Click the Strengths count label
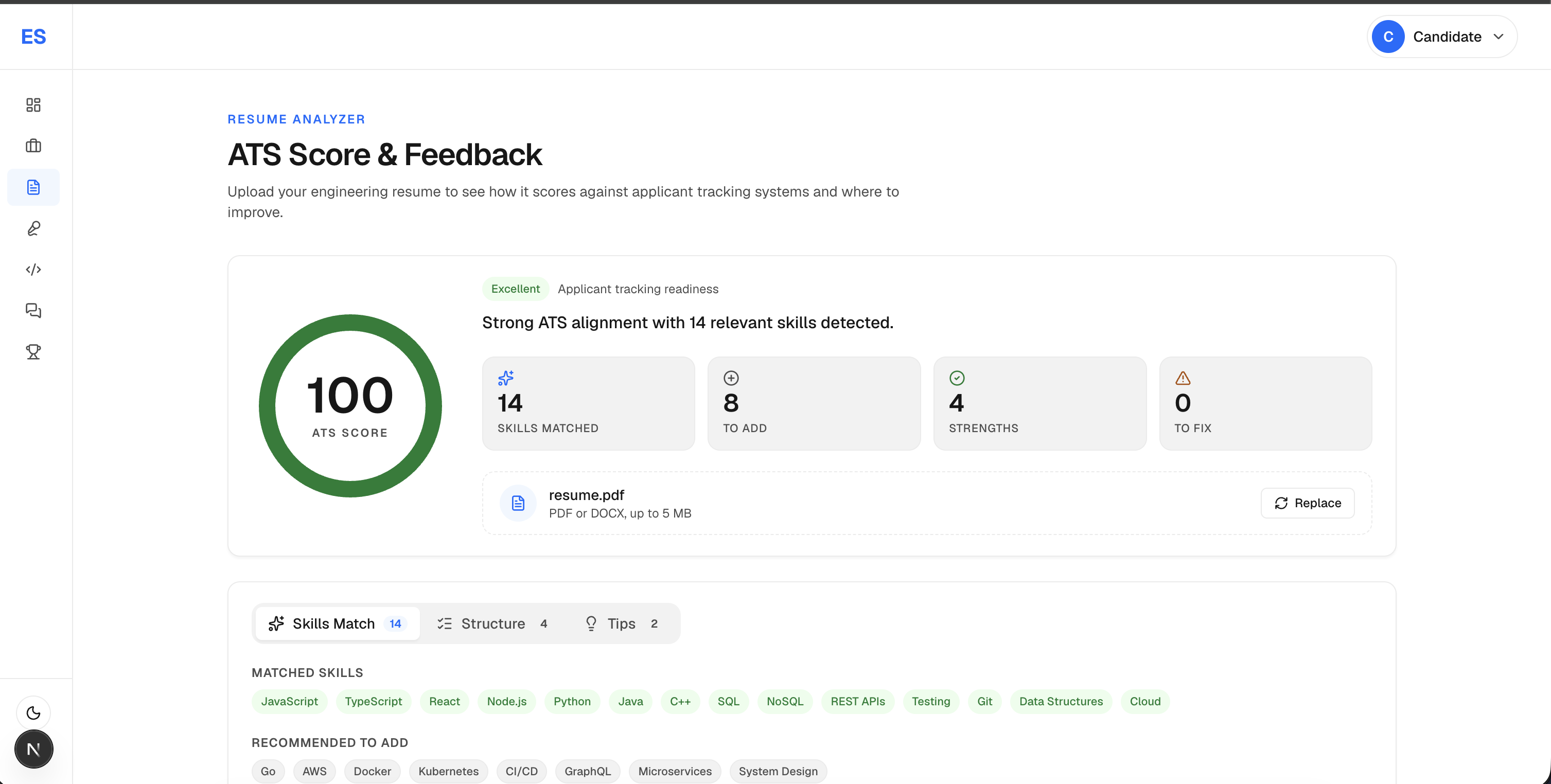The width and height of the screenshot is (1551, 784). pos(983,429)
